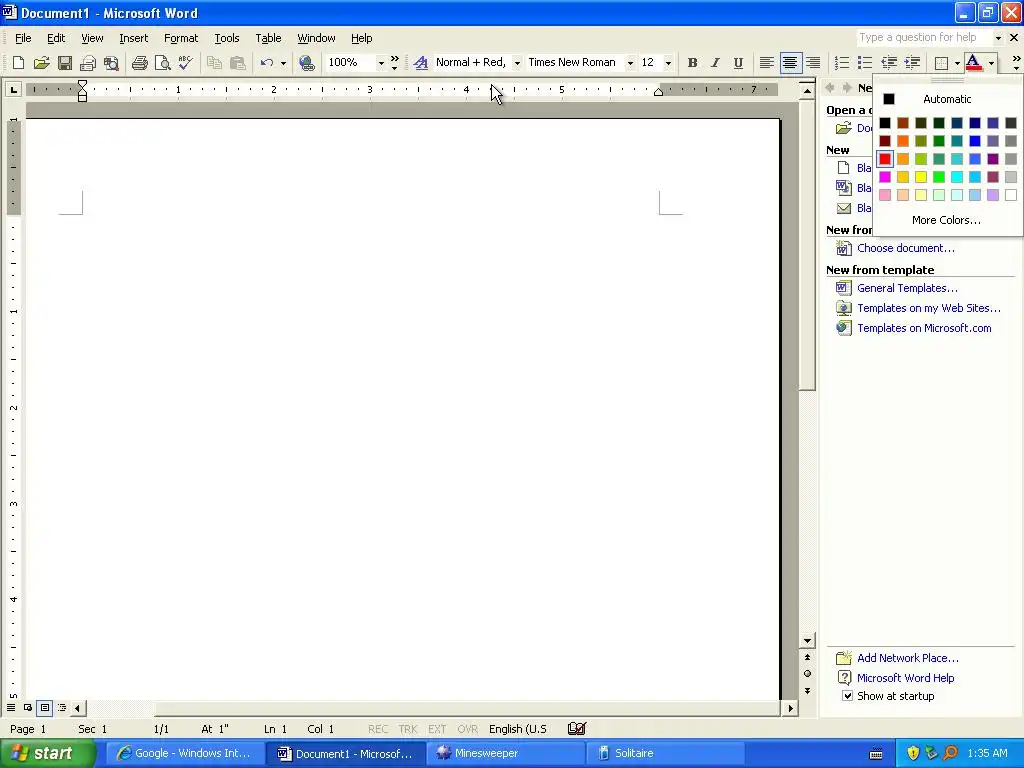
Task: Toggle TRK track changes in status bar
Action: tap(408, 729)
